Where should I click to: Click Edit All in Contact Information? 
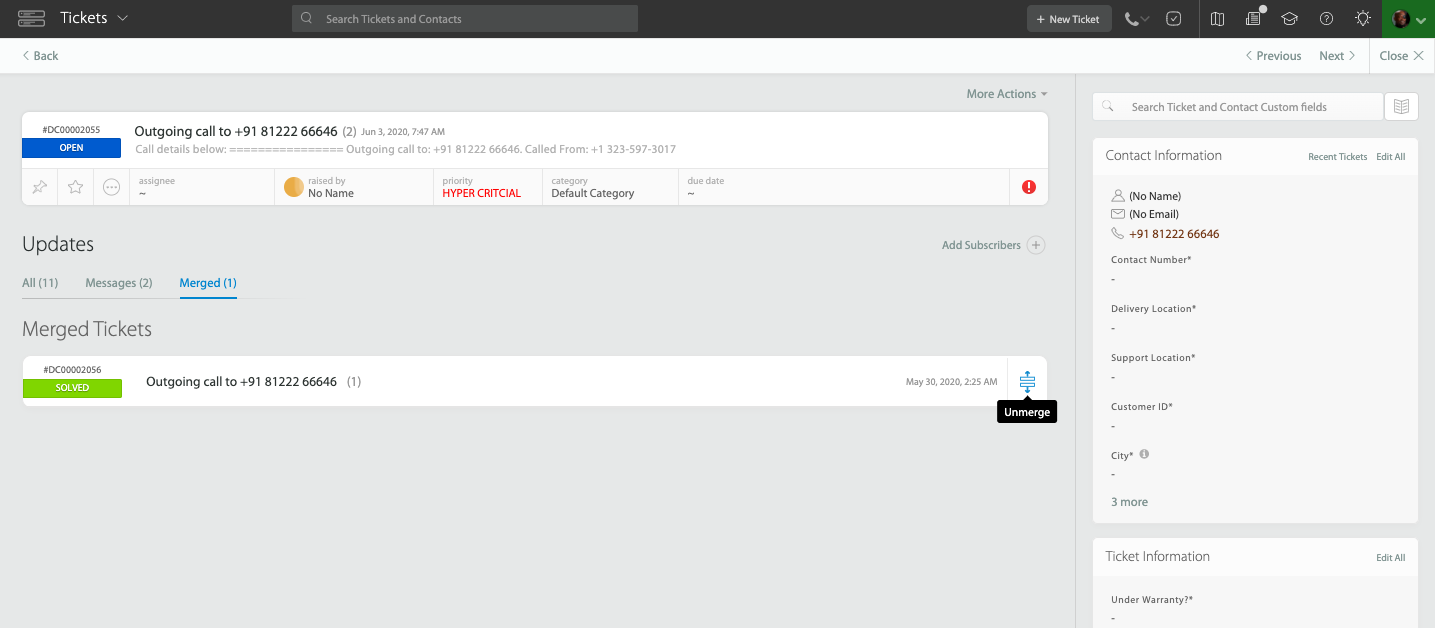point(1390,157)
